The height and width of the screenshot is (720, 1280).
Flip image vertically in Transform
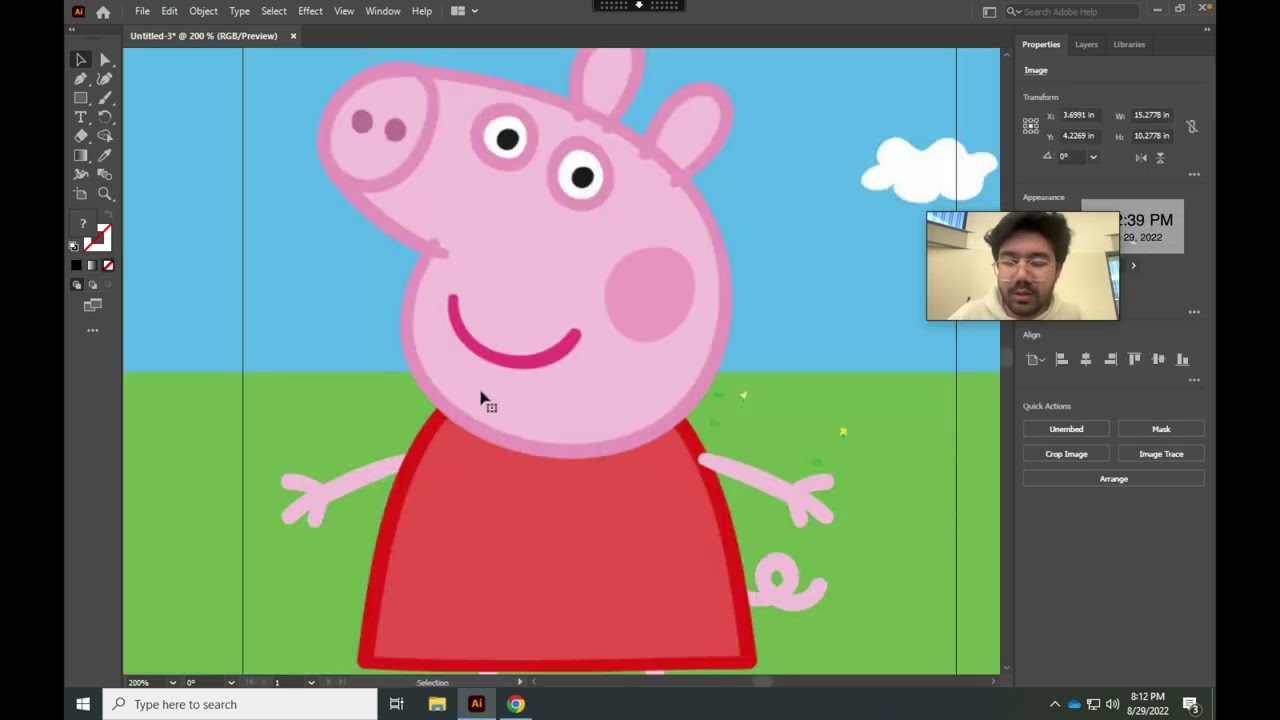pos(1160,157)
